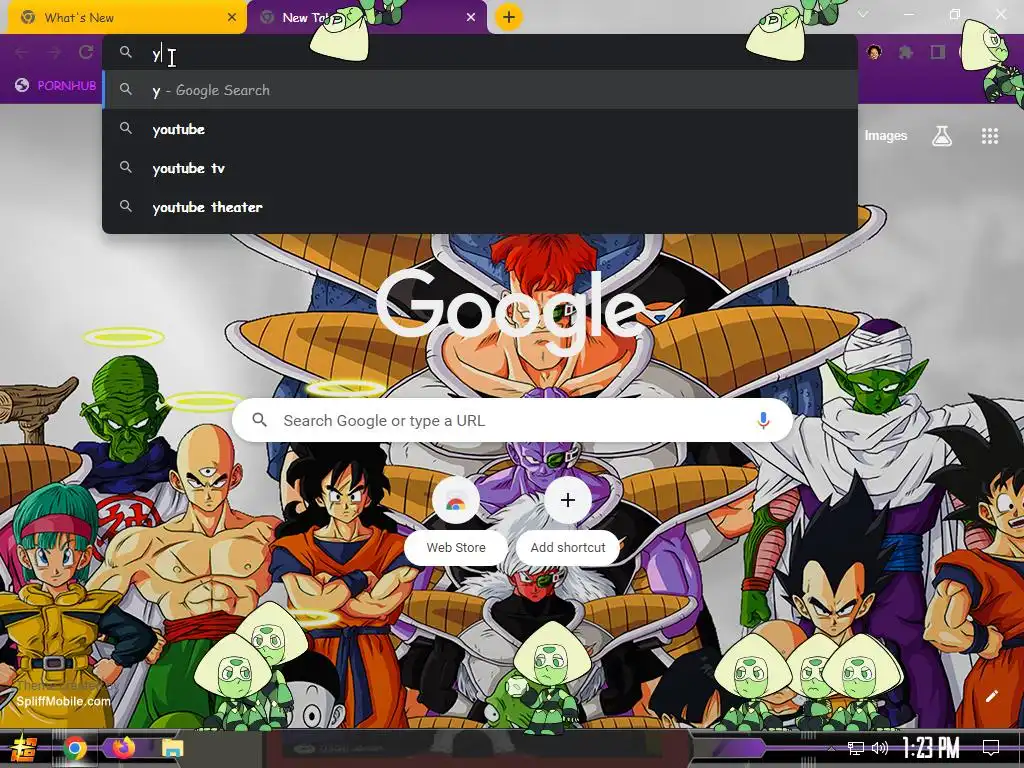The width and height of the screenshot is (1024, 768).
Task: Open the Extensions puzzle icon
Action: click(906, 52)
